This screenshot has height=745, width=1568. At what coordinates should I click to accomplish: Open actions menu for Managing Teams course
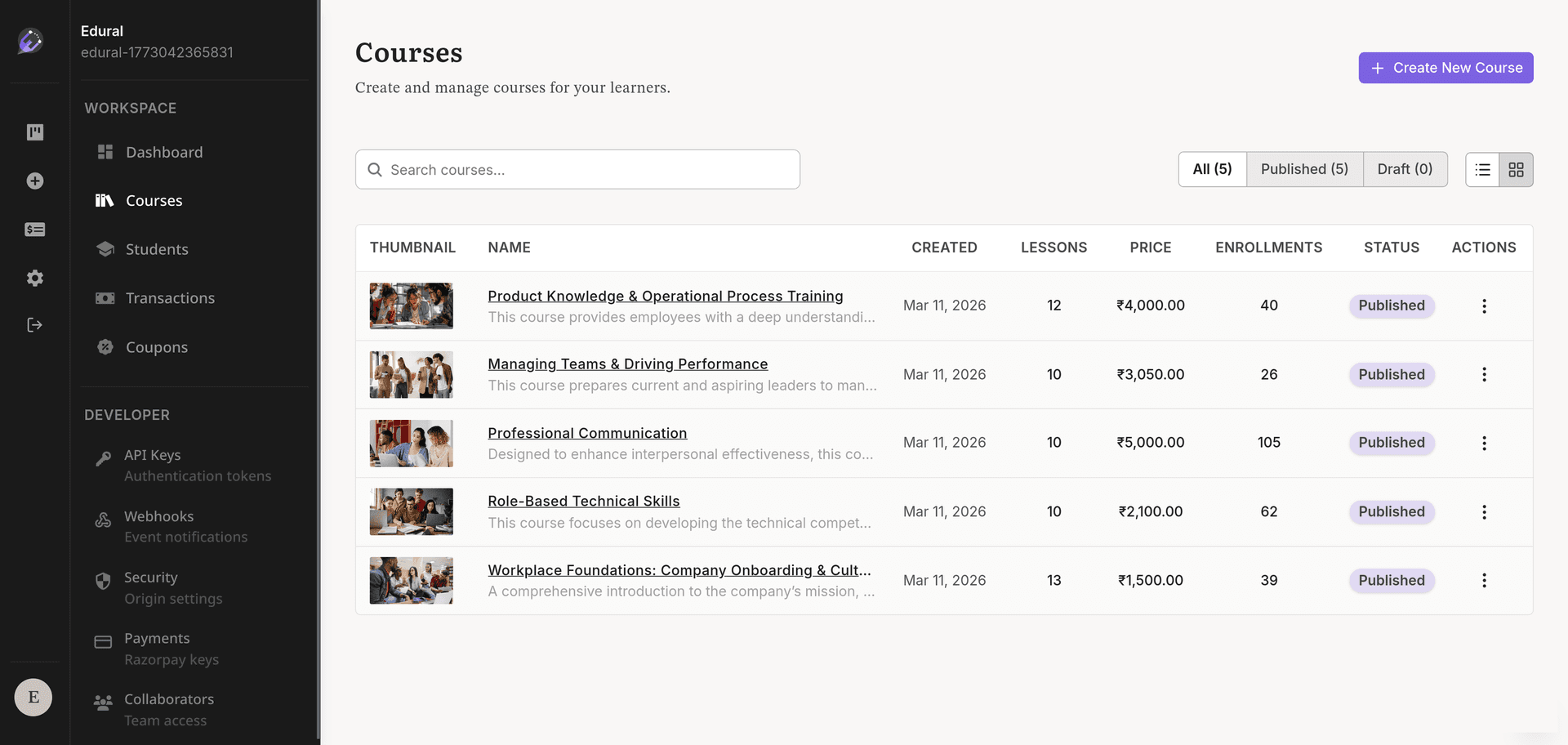(1484, 374)
